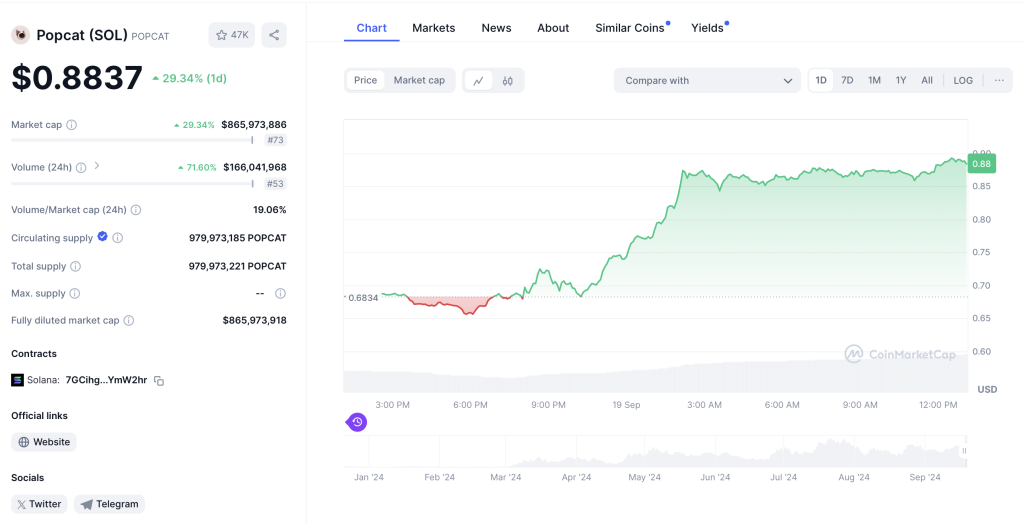Click the Market cap rank progress bar
Image resolution: width=1024 pixels, height=524 pixels.
(x=132, y=140)
